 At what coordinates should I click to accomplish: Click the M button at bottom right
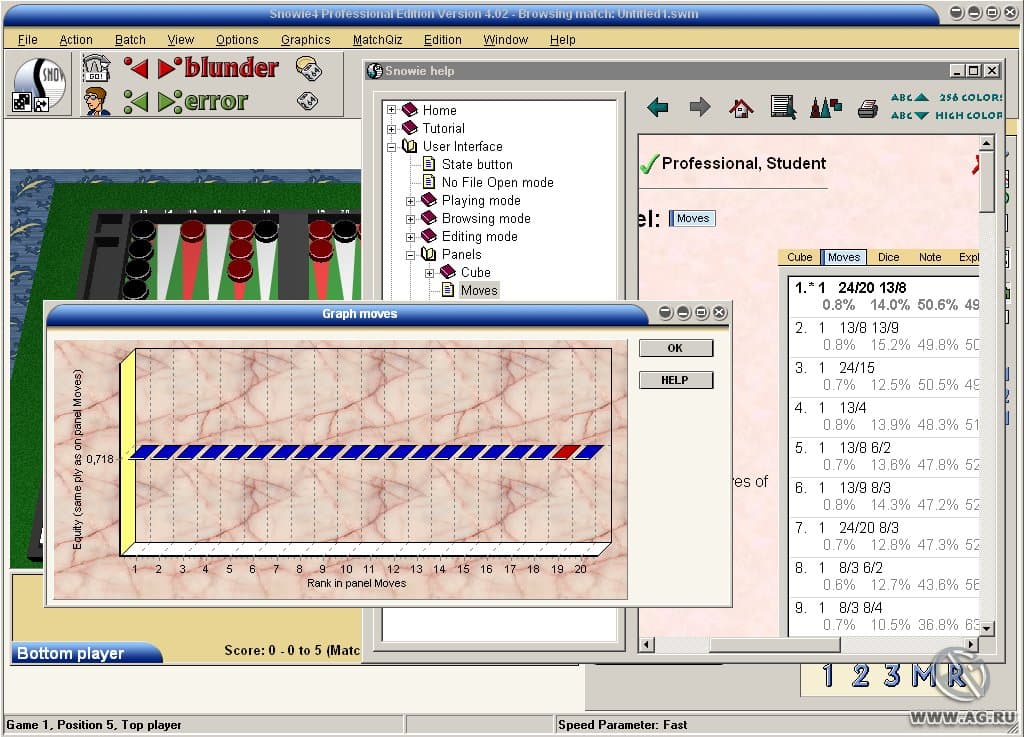point(924,675)
